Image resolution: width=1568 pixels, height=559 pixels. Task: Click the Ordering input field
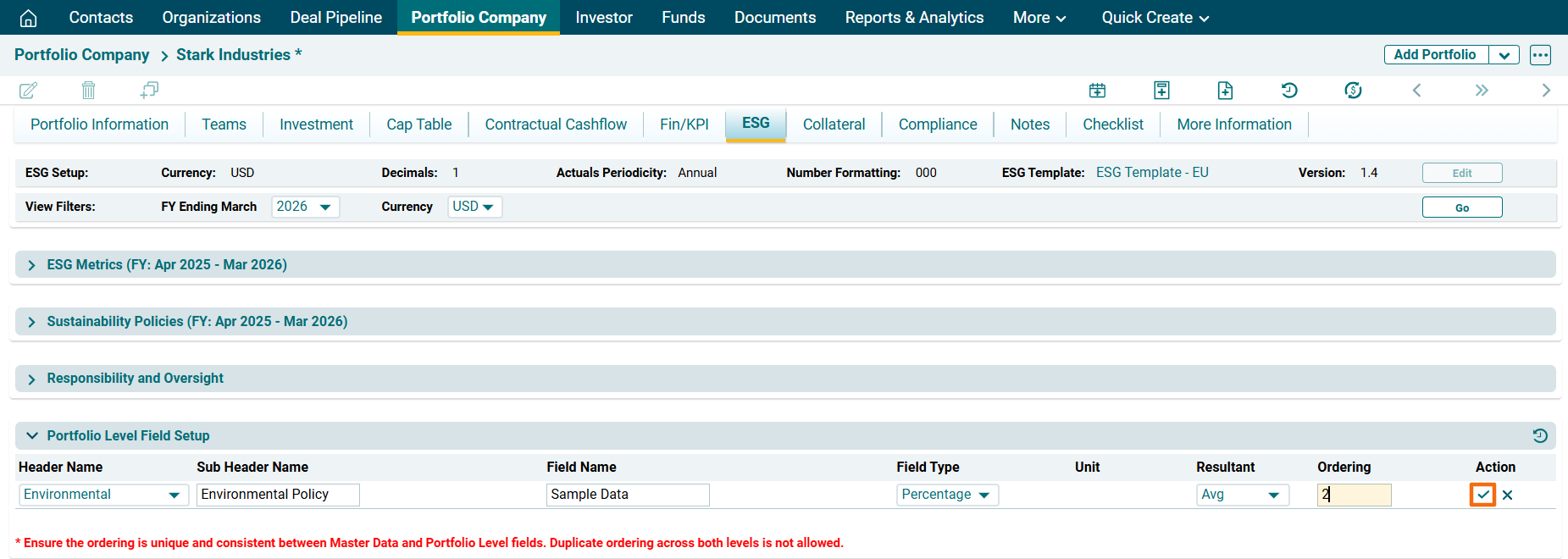click(x=1354, y=495)
